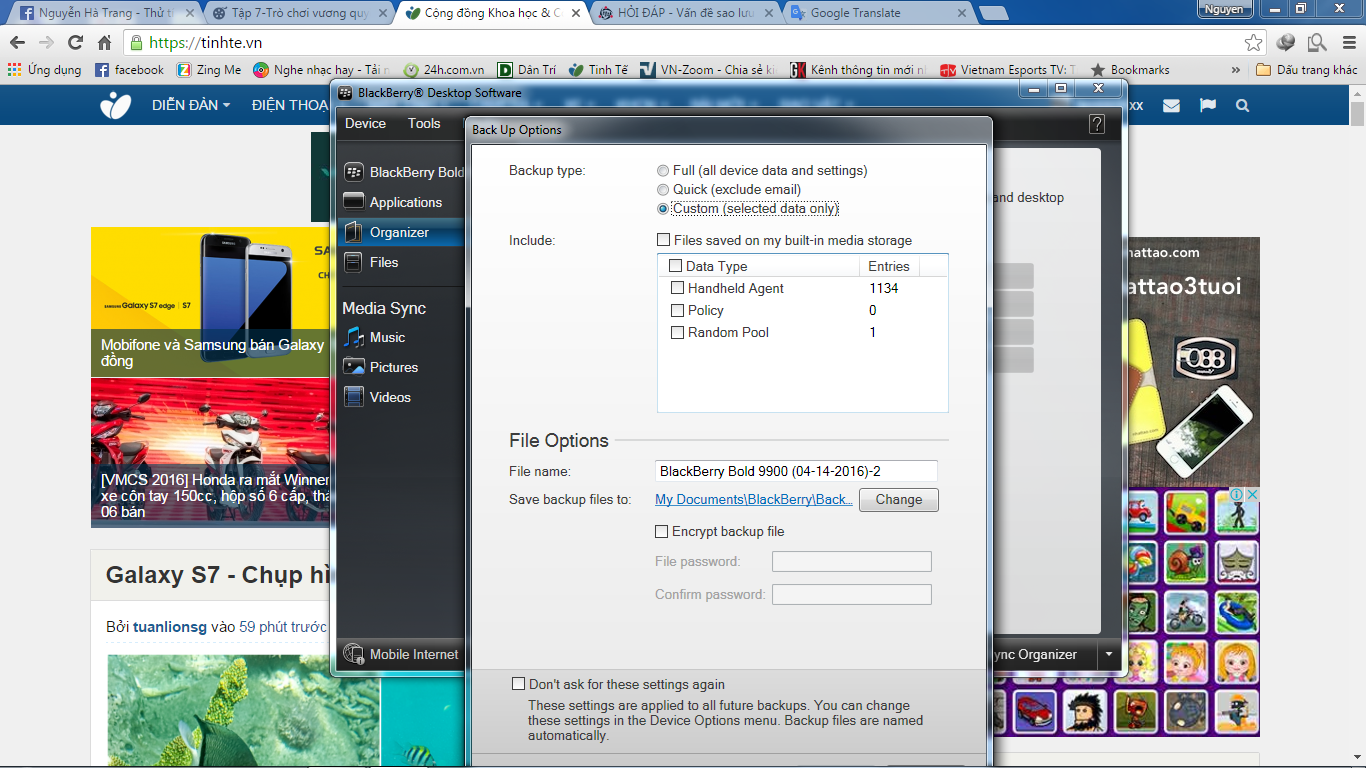Viewport: 1366px width, 768px height.
Task: Open the AdChoices icon on games ad
Action: [1237, 495]
